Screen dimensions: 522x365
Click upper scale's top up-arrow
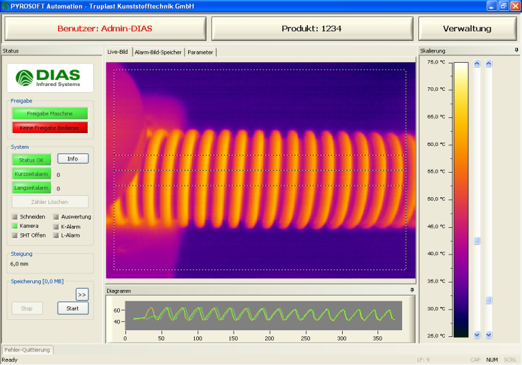point(477,64)
